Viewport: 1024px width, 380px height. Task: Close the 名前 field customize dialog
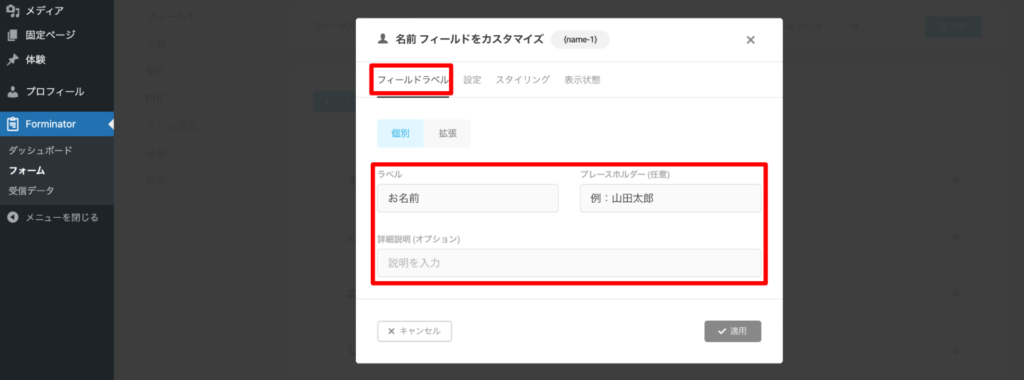click(x=750, y=40)
